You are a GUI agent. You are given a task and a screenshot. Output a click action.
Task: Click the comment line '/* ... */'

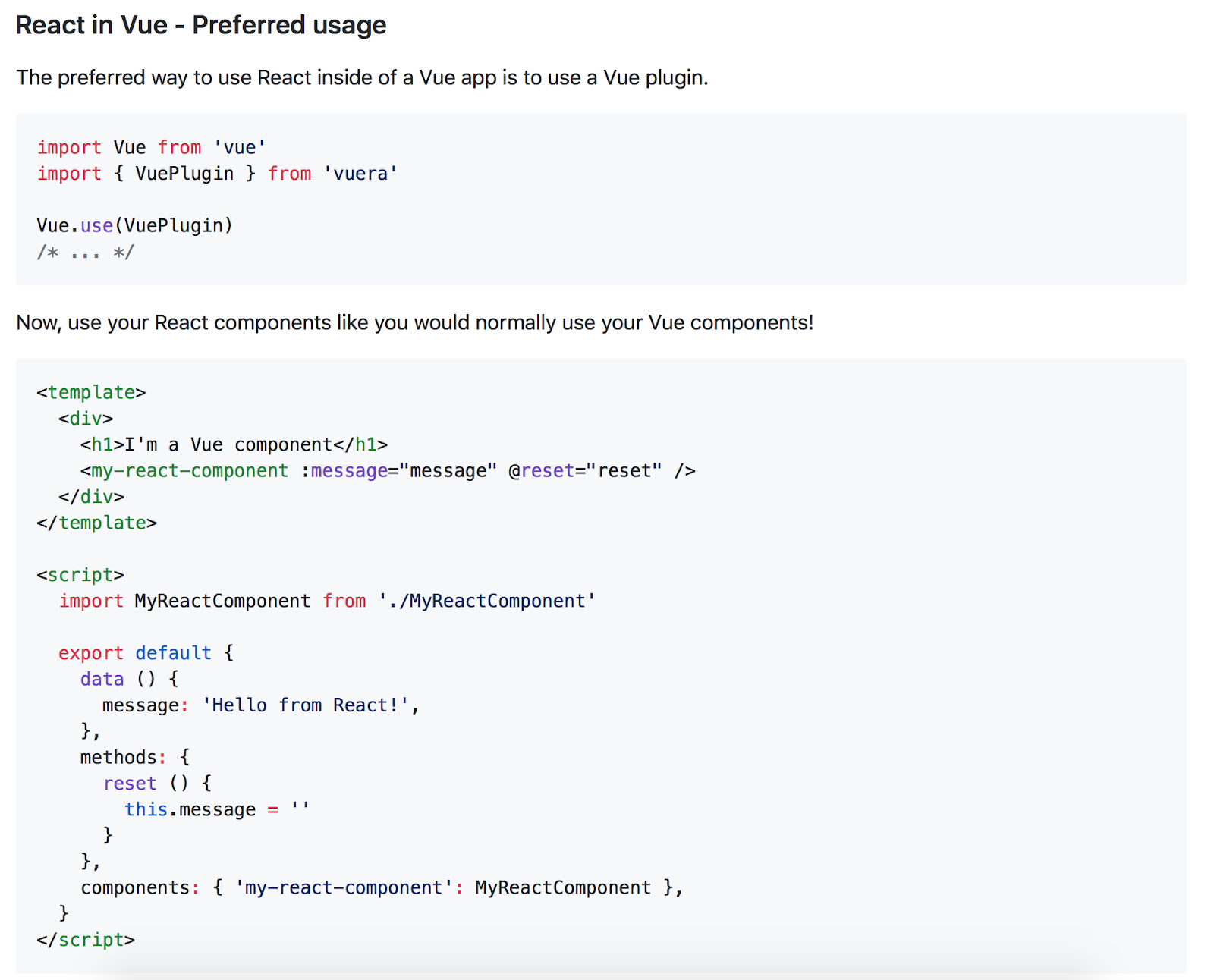tap(86, 252)
